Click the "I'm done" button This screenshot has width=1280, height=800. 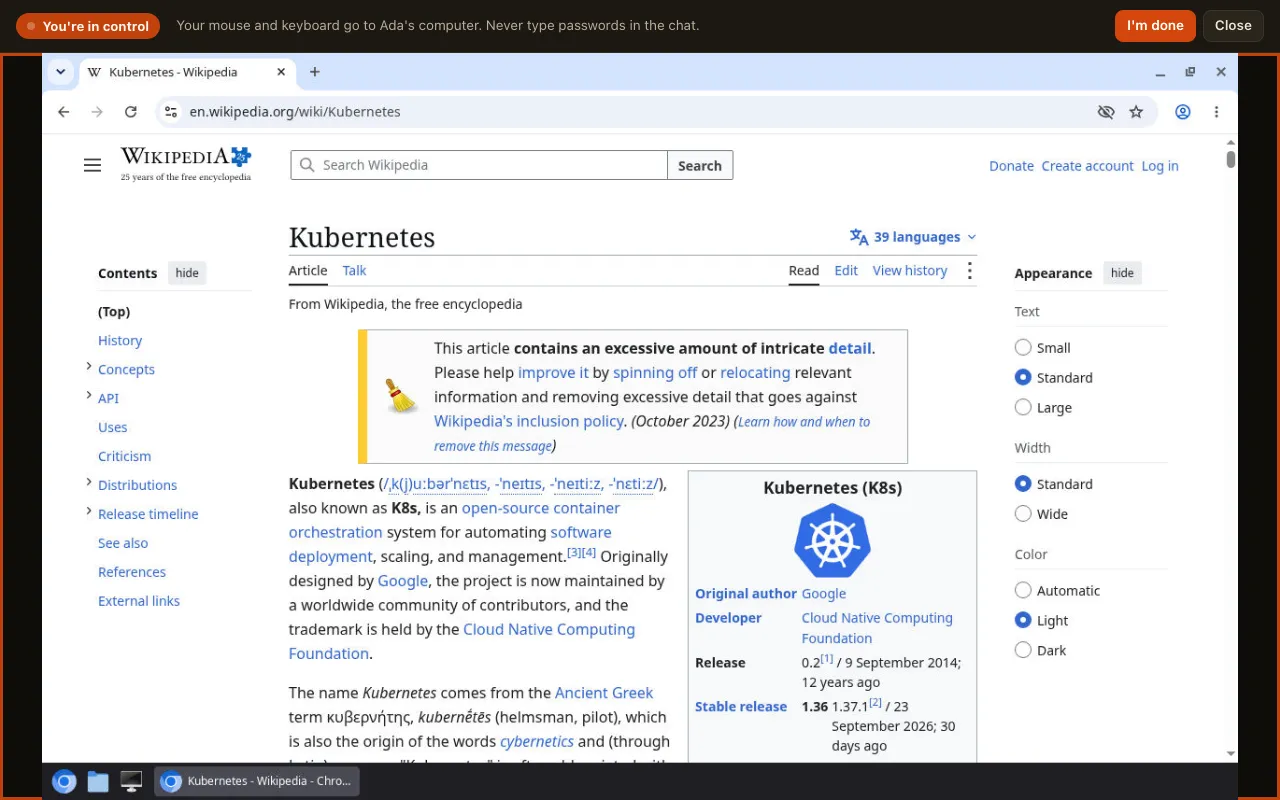coord(1155,26)
